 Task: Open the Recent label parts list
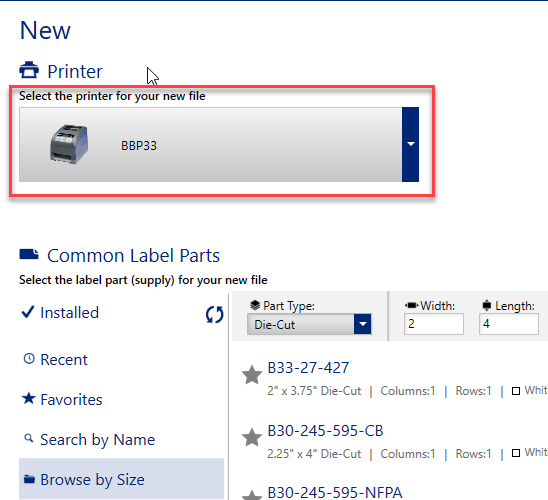pos(64,360)
